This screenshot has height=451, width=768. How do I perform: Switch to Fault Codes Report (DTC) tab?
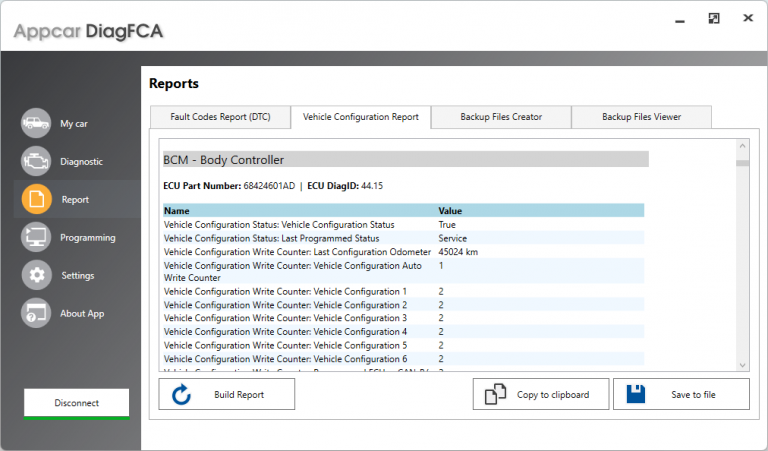220,117
